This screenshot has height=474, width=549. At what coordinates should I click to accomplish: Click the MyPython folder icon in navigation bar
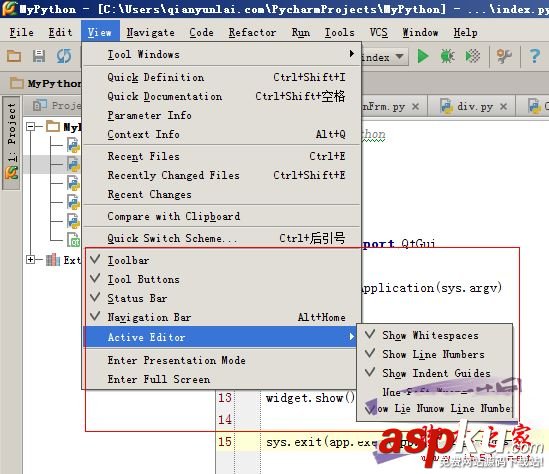[16, 83]
